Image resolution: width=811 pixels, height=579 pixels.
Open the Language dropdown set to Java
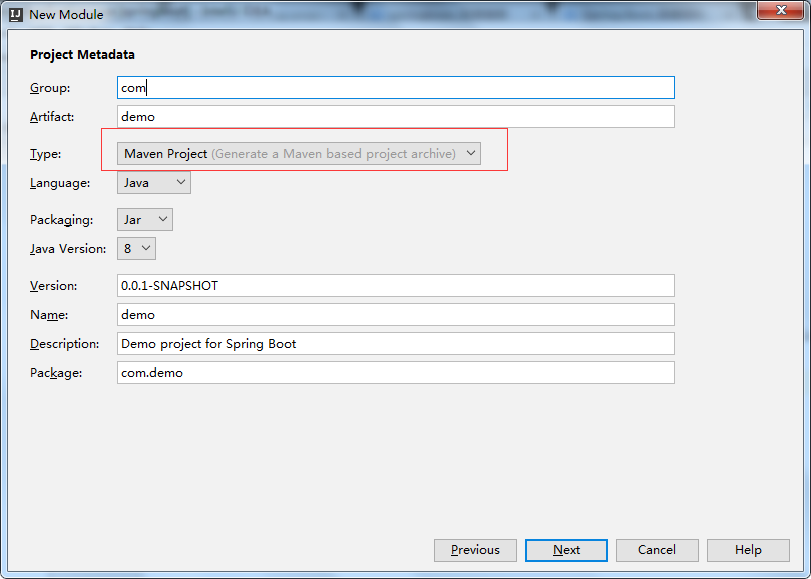pyautogui.click(x=154, y=183)
